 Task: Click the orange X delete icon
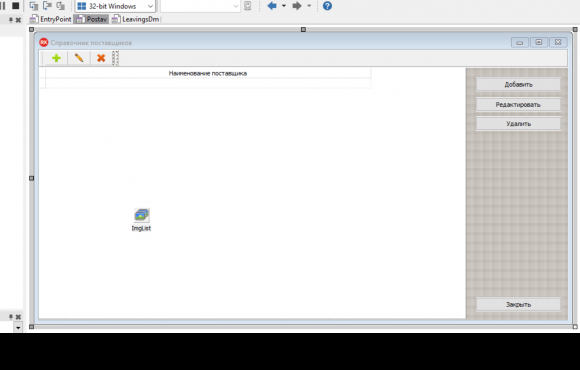[x=101, y=58]
